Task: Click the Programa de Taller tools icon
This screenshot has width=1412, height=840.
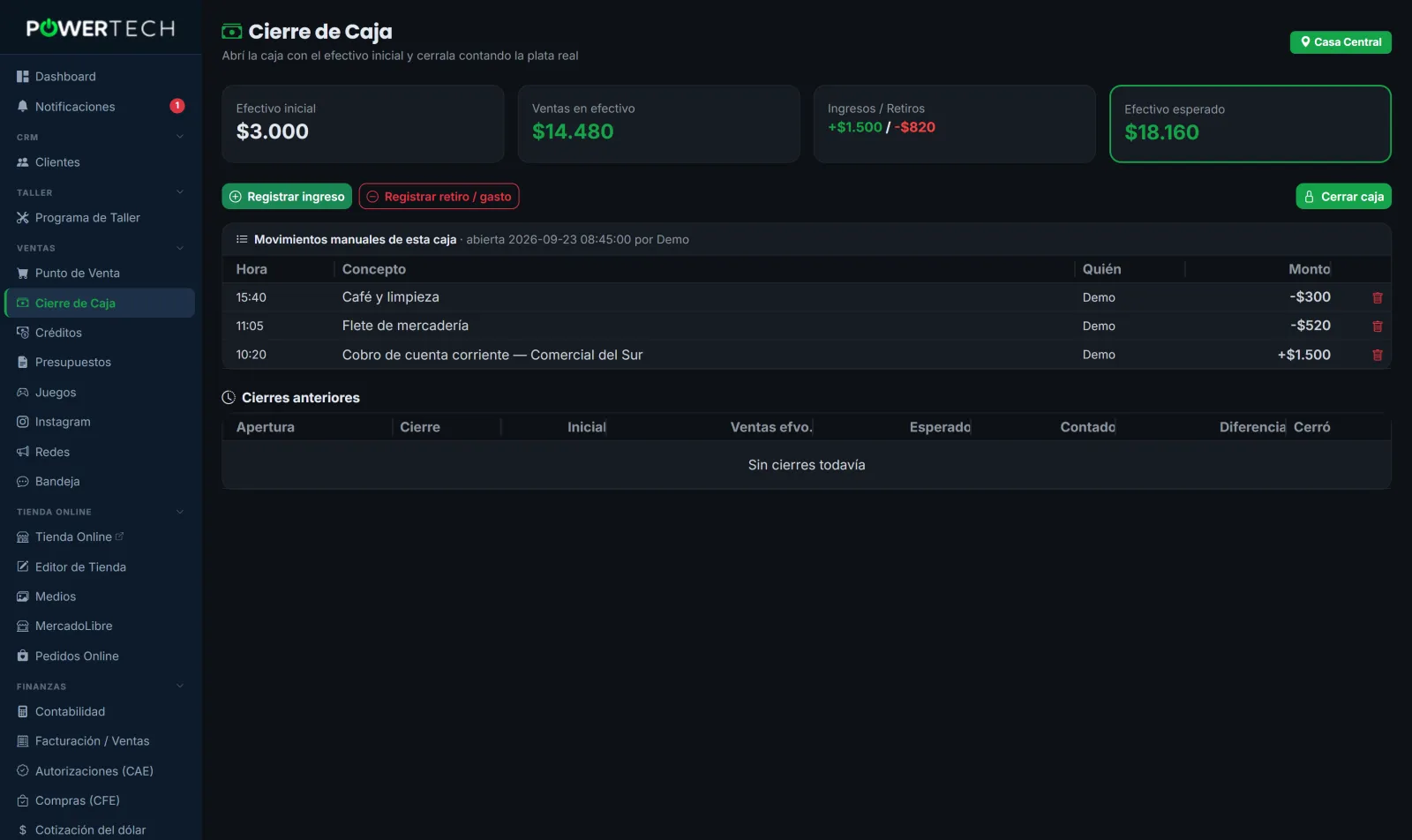Action: pos(23,218)
